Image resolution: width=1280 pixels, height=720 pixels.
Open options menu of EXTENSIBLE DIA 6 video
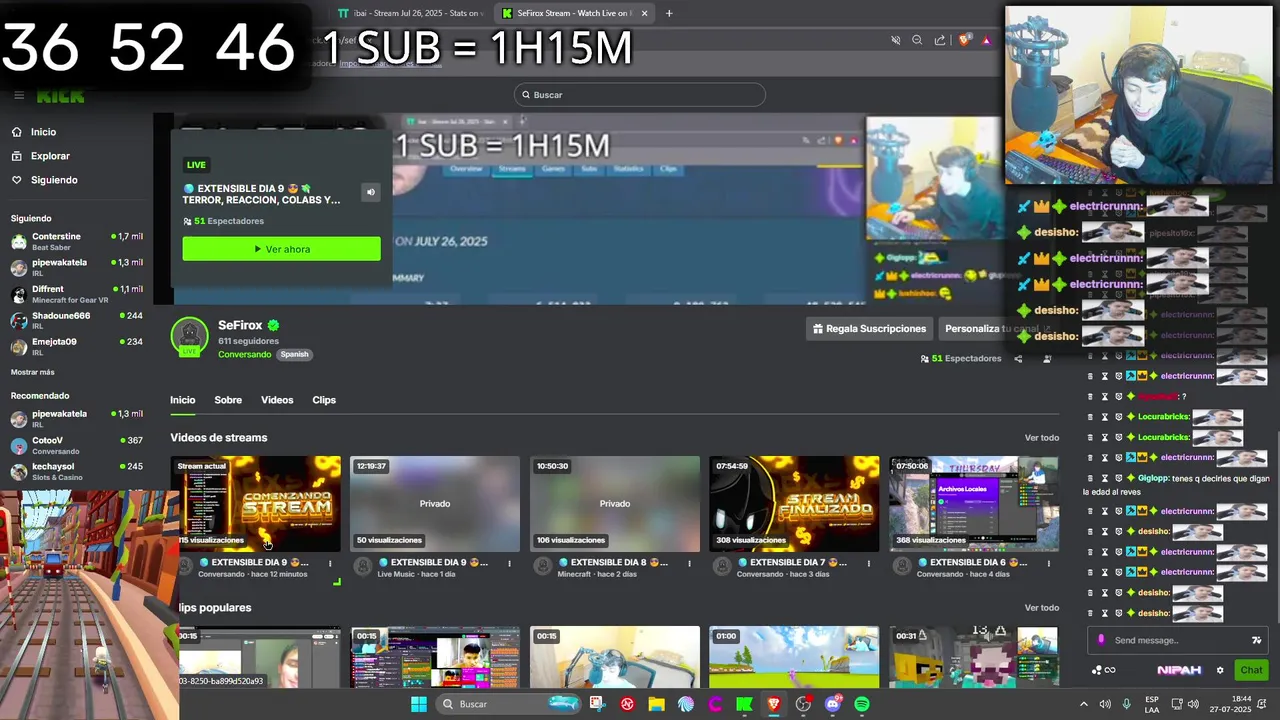[1048, 563]
